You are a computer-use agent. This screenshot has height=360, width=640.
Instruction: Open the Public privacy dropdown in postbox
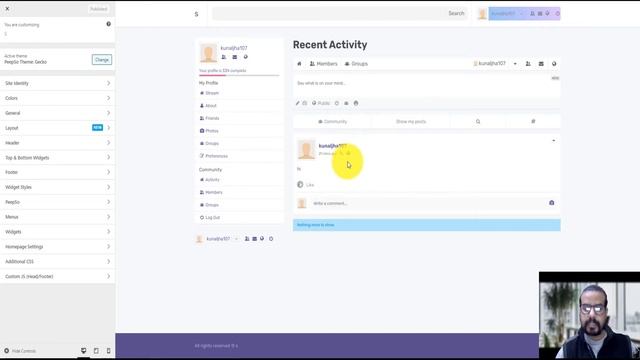tap(321, 103)
